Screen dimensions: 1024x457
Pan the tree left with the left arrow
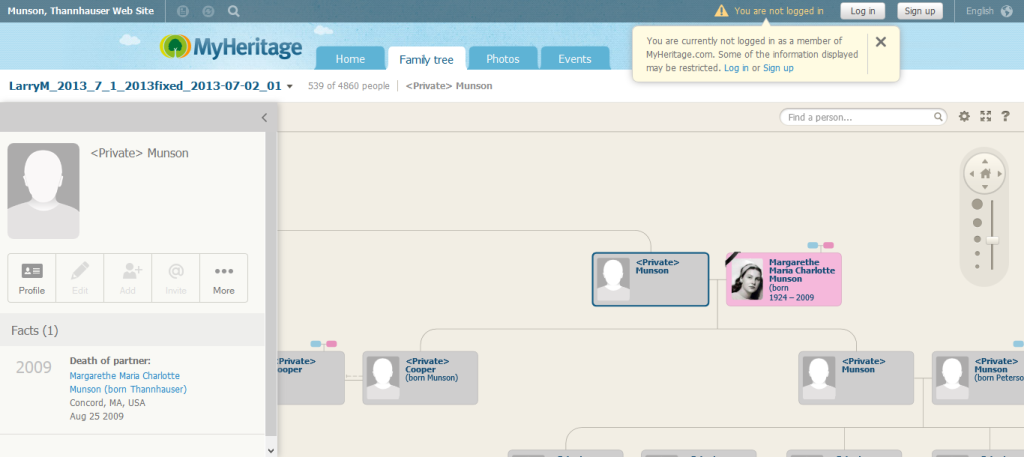(972, 174)
